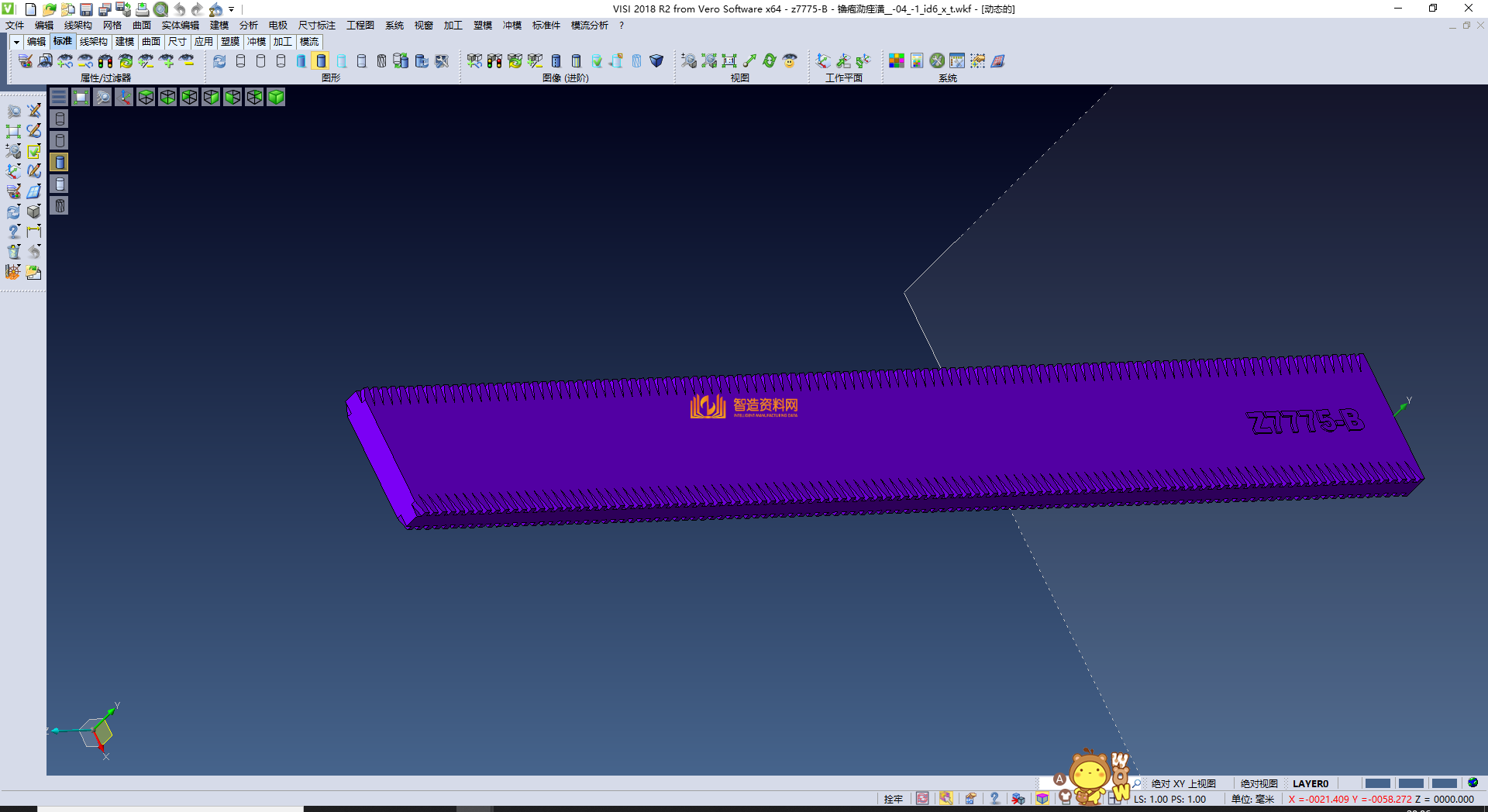The width and height of the screenshot is (1488, 812).
Task: Open the toolbar tab list dropdown arrow
Action: point(16,42)
